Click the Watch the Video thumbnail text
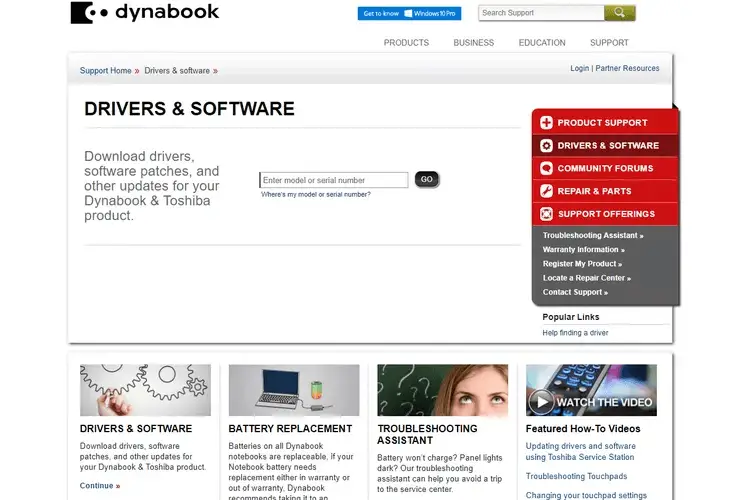750x500 pixels. click(604, 402)
